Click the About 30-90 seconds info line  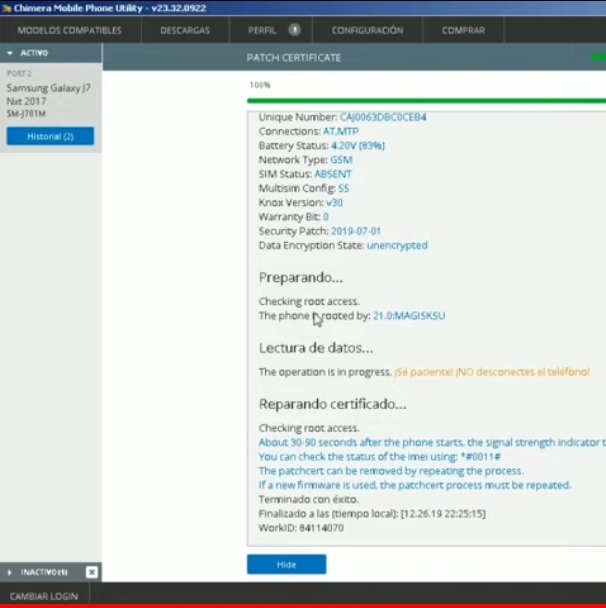(432, 442)
